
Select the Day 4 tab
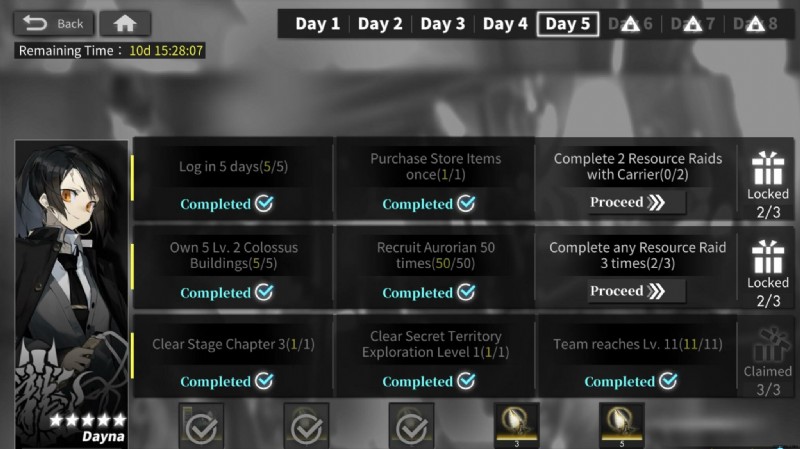coord(504,24)
